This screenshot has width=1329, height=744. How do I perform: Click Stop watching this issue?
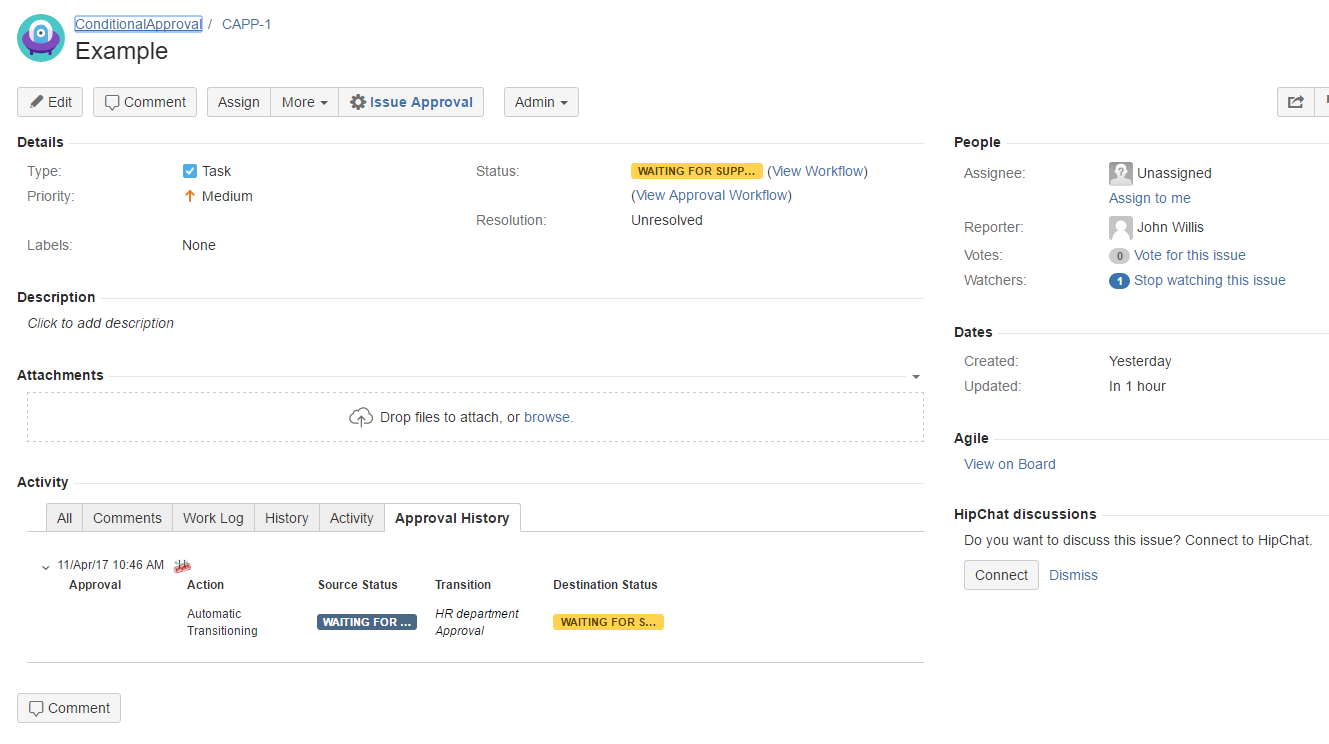tap(1209, 280)
